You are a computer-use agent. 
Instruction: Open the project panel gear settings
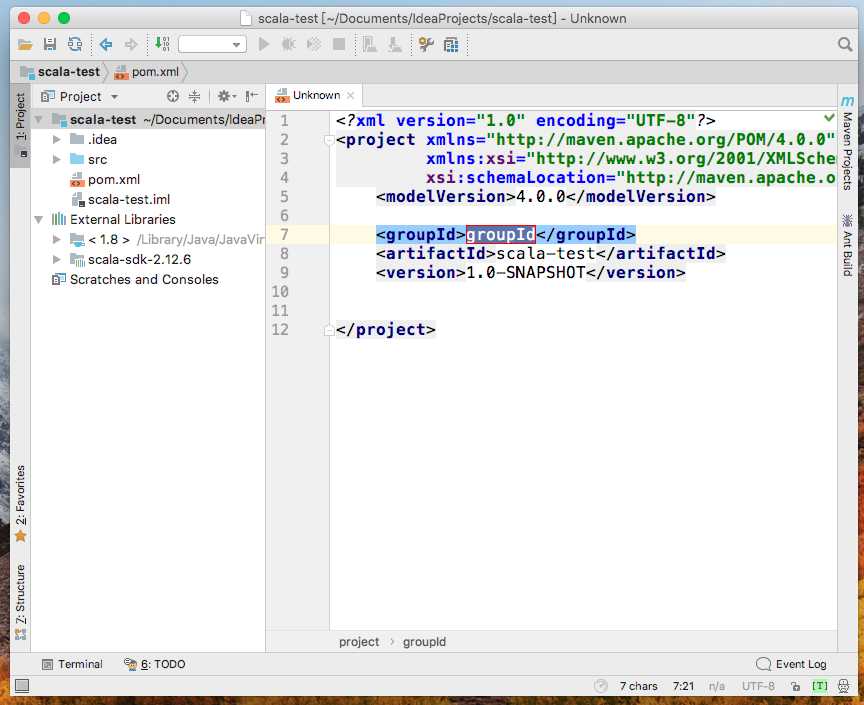[x=226, y=96]
